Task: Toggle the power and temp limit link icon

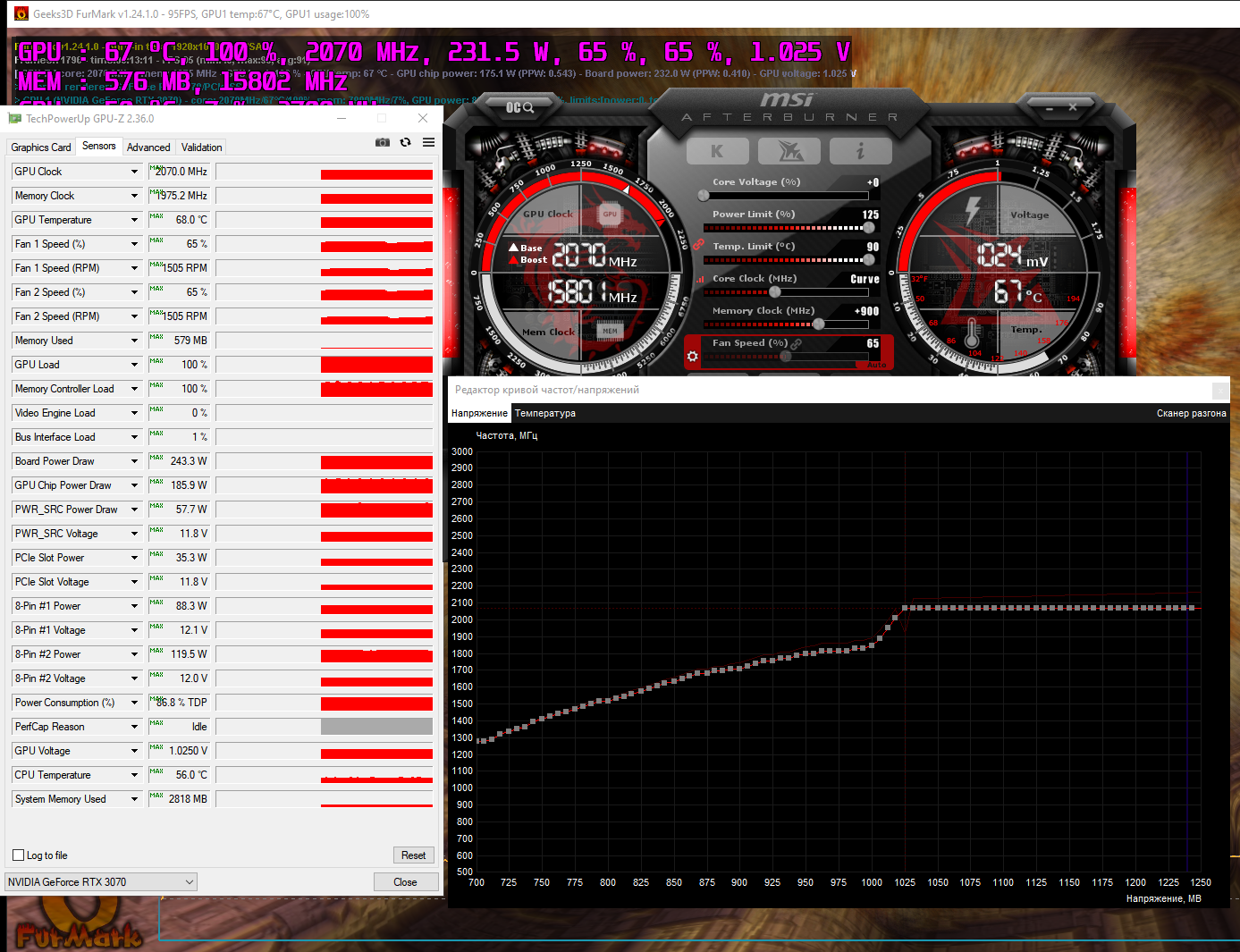Action: tap(698, 243)
